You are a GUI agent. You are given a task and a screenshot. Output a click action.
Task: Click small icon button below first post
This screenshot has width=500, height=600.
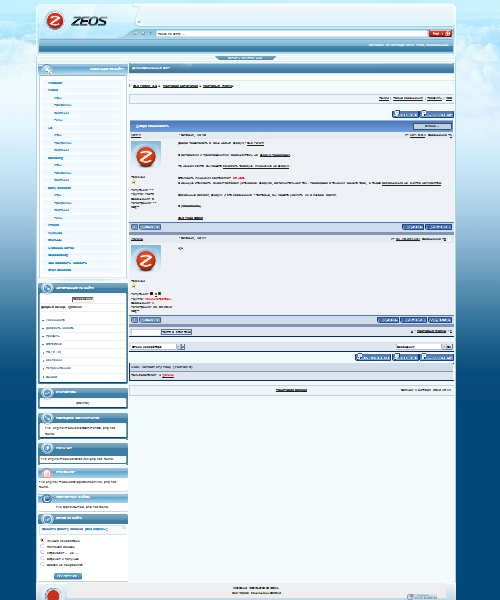click(x=135, y=227)
